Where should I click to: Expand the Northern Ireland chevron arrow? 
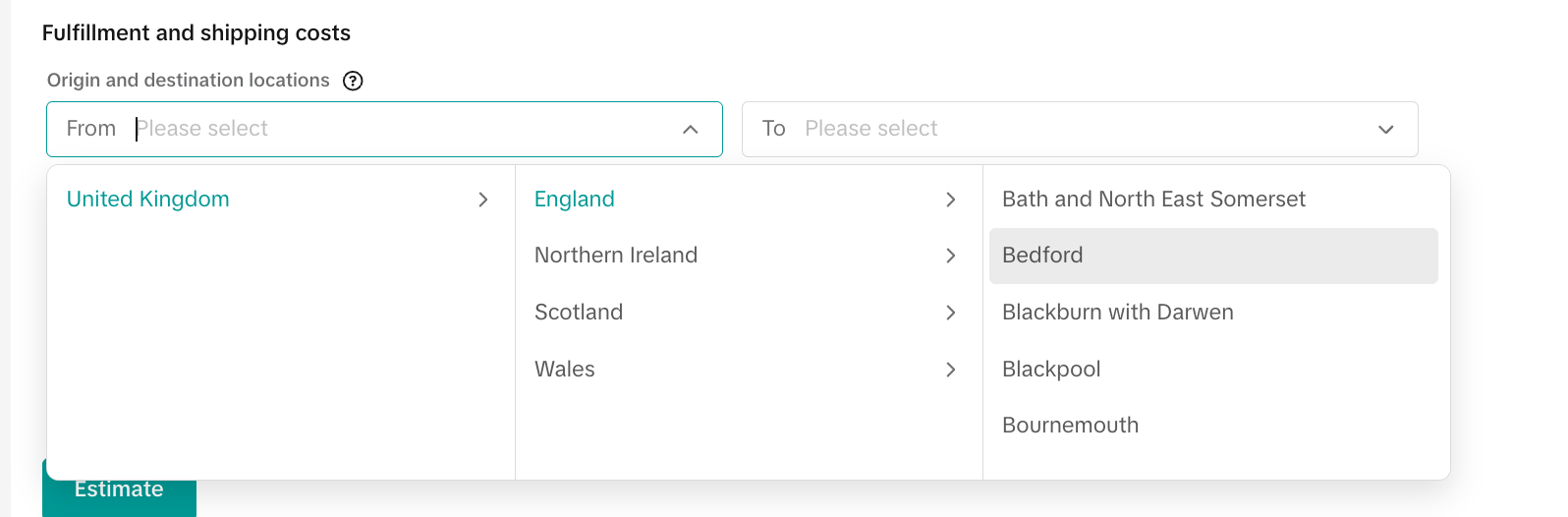click(x=950, y=256)
